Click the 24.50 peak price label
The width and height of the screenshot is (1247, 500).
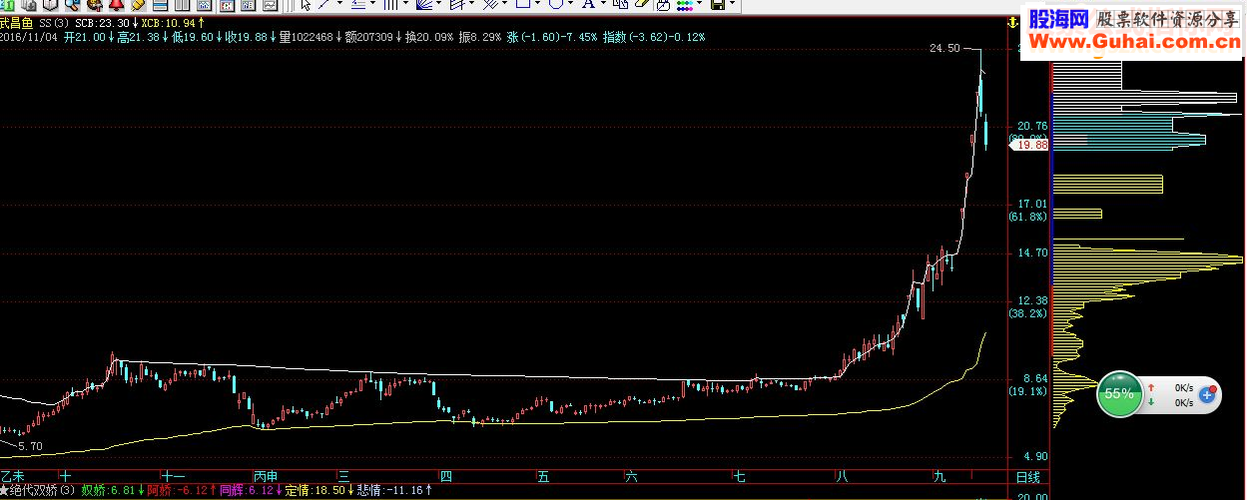(x=944, y=48)
